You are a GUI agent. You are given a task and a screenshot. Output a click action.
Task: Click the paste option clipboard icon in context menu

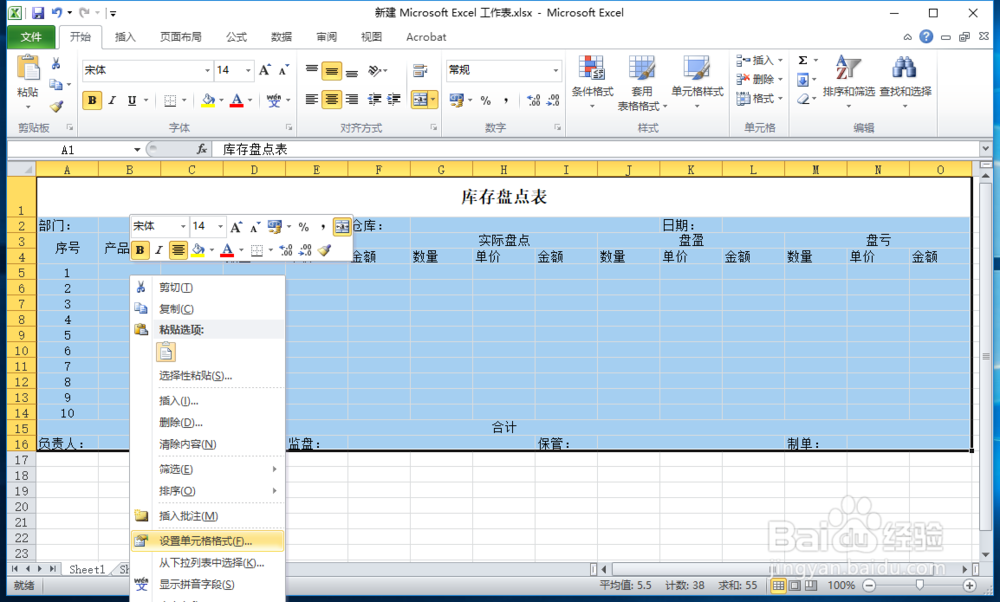pos(165,352)
